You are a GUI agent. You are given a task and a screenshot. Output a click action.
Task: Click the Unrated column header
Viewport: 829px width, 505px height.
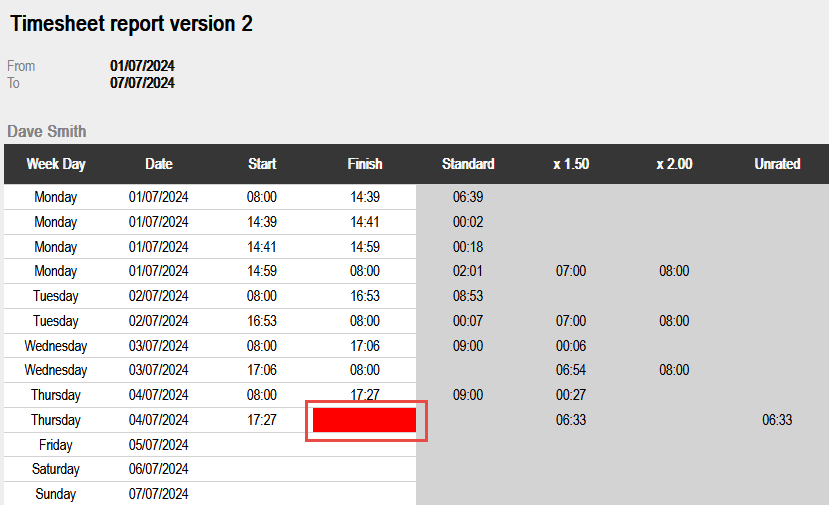pos(777,164)
